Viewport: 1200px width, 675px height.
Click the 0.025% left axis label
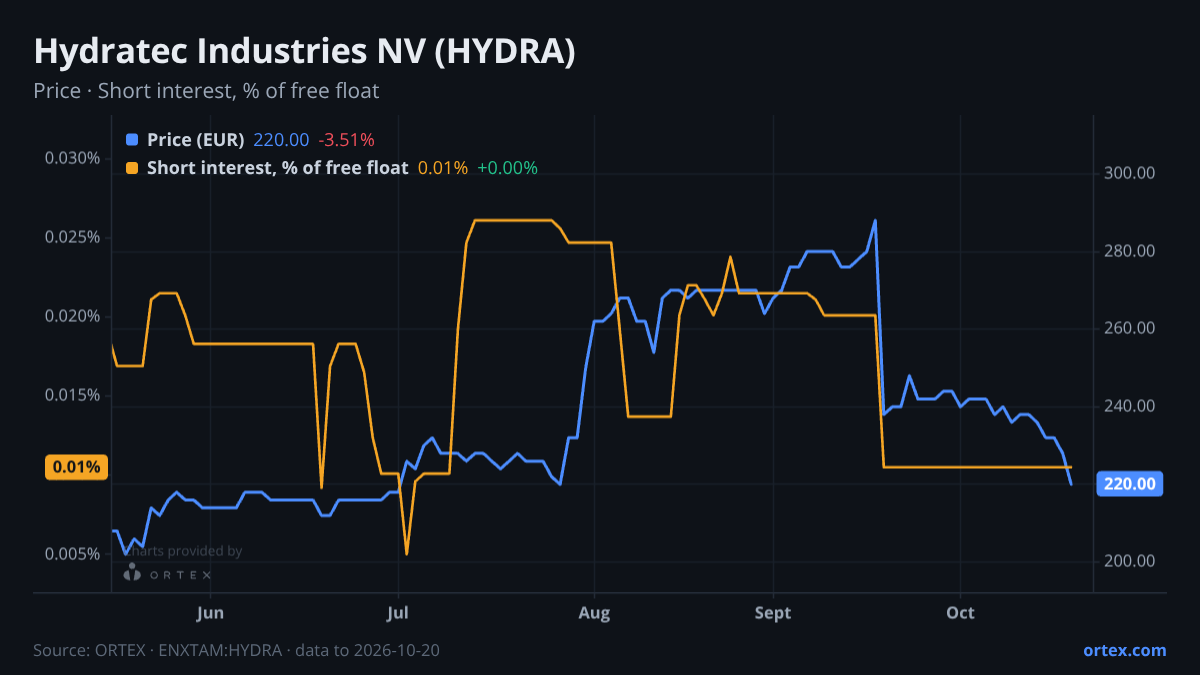73,237
